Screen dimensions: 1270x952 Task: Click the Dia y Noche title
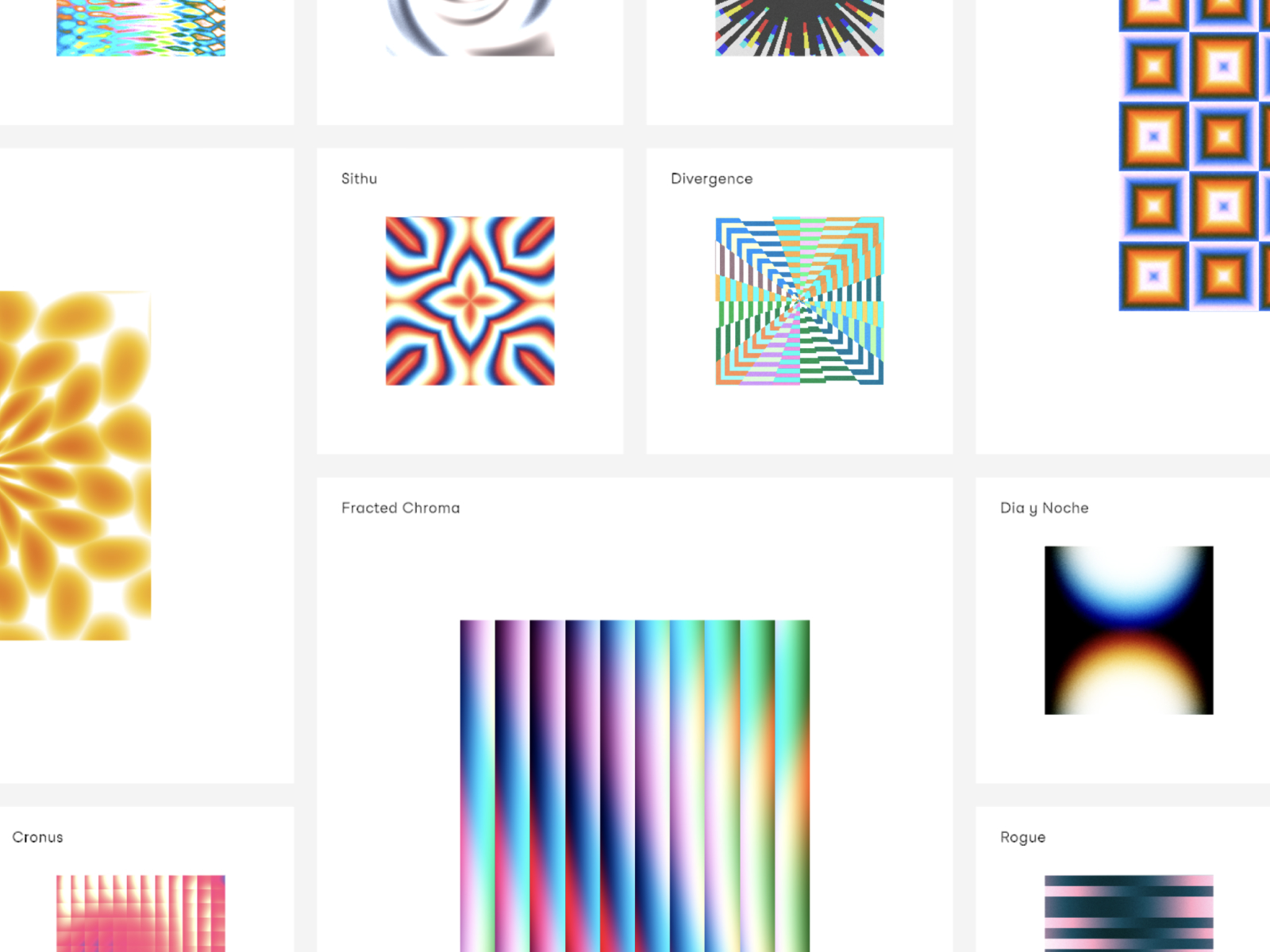(1044, 508)
